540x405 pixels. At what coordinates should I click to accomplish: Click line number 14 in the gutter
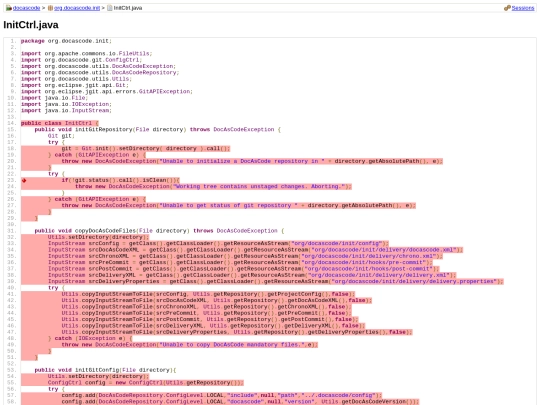(x=12, y=123)
